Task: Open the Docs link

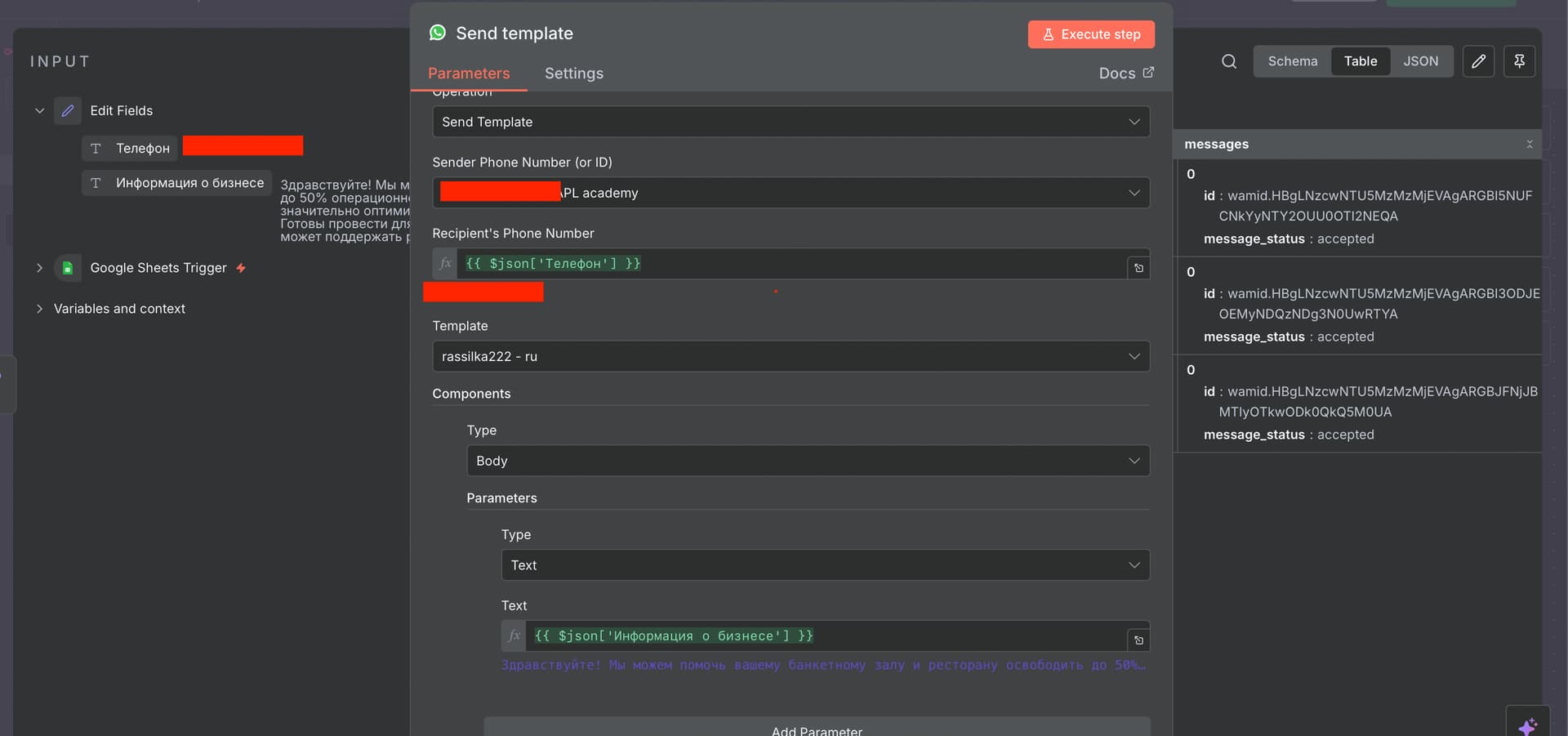Action: [x=1125, y=74]
